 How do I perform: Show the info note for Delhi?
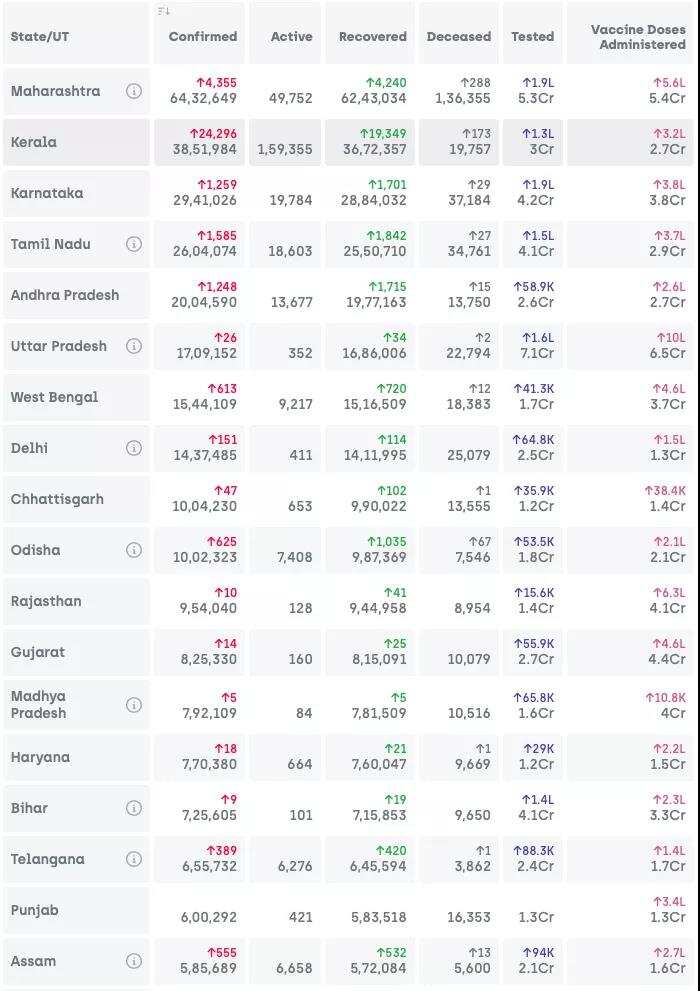coord(133,448)
